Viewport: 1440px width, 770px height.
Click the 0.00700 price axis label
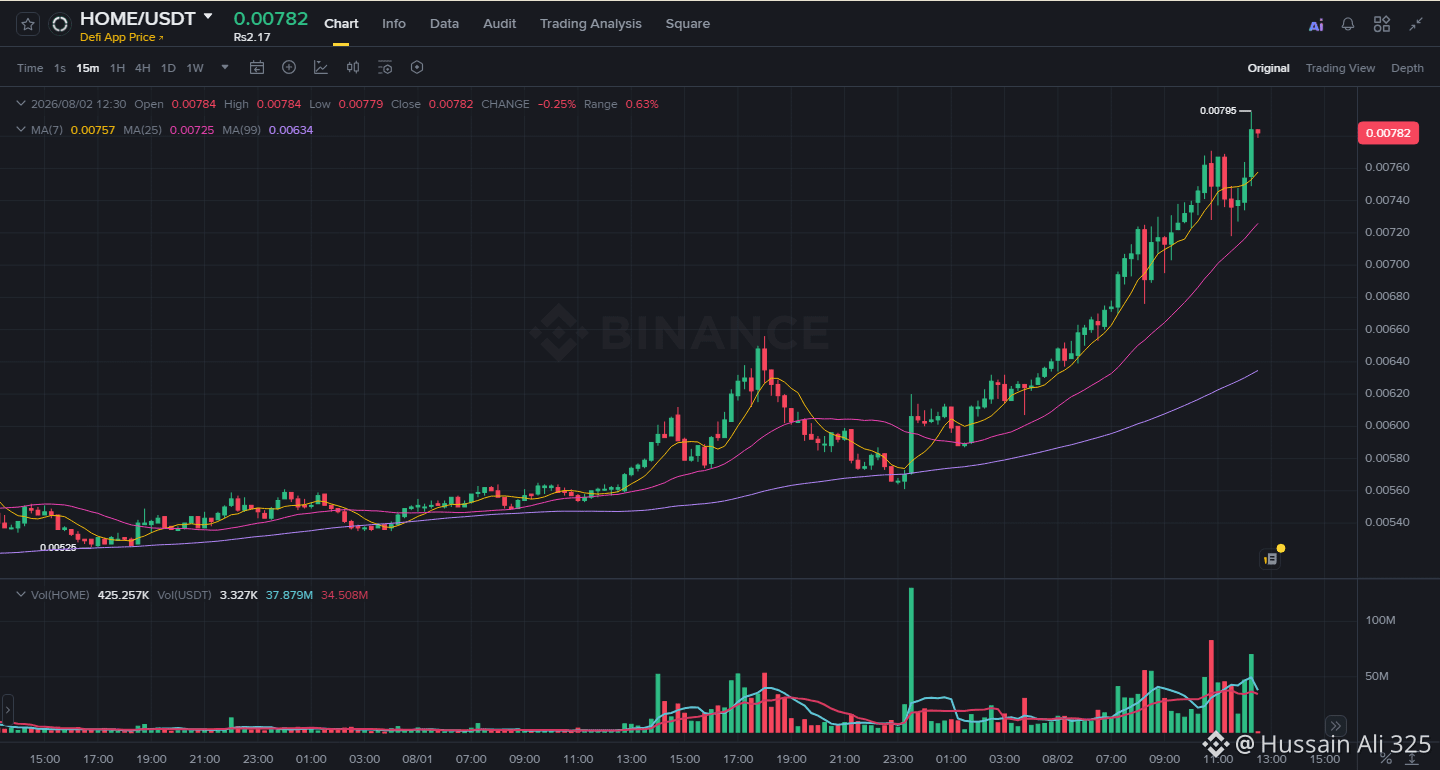[x=1385, y=264]
